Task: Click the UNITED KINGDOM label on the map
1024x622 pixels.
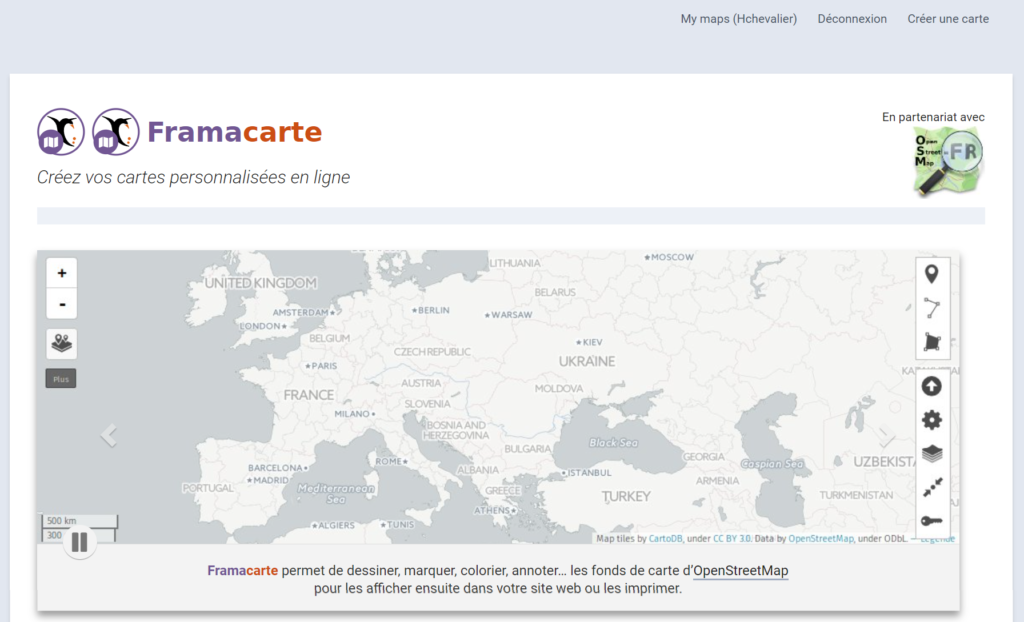Action: (261, 284)
